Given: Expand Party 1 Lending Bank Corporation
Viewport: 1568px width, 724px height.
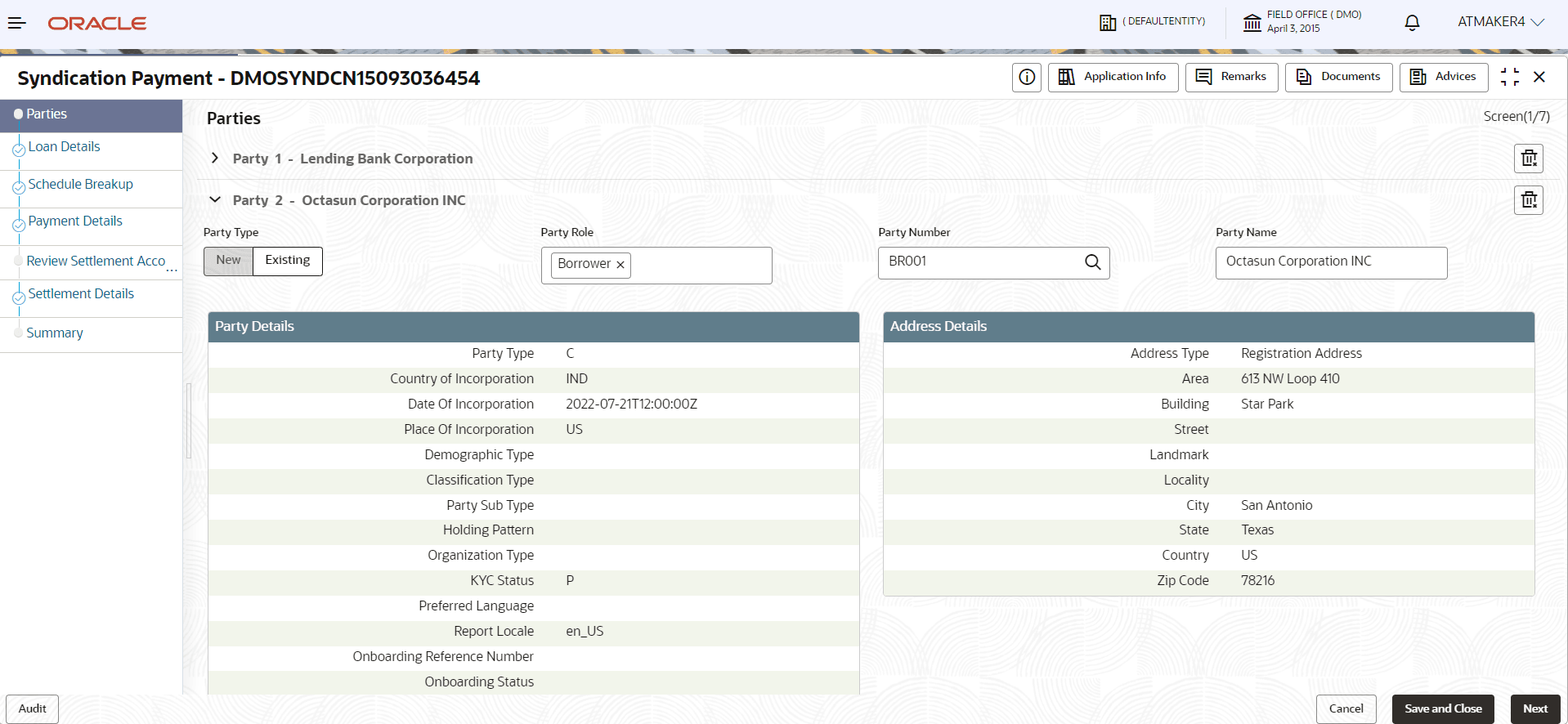Looking at the screenshot, I should coord(215,158).
